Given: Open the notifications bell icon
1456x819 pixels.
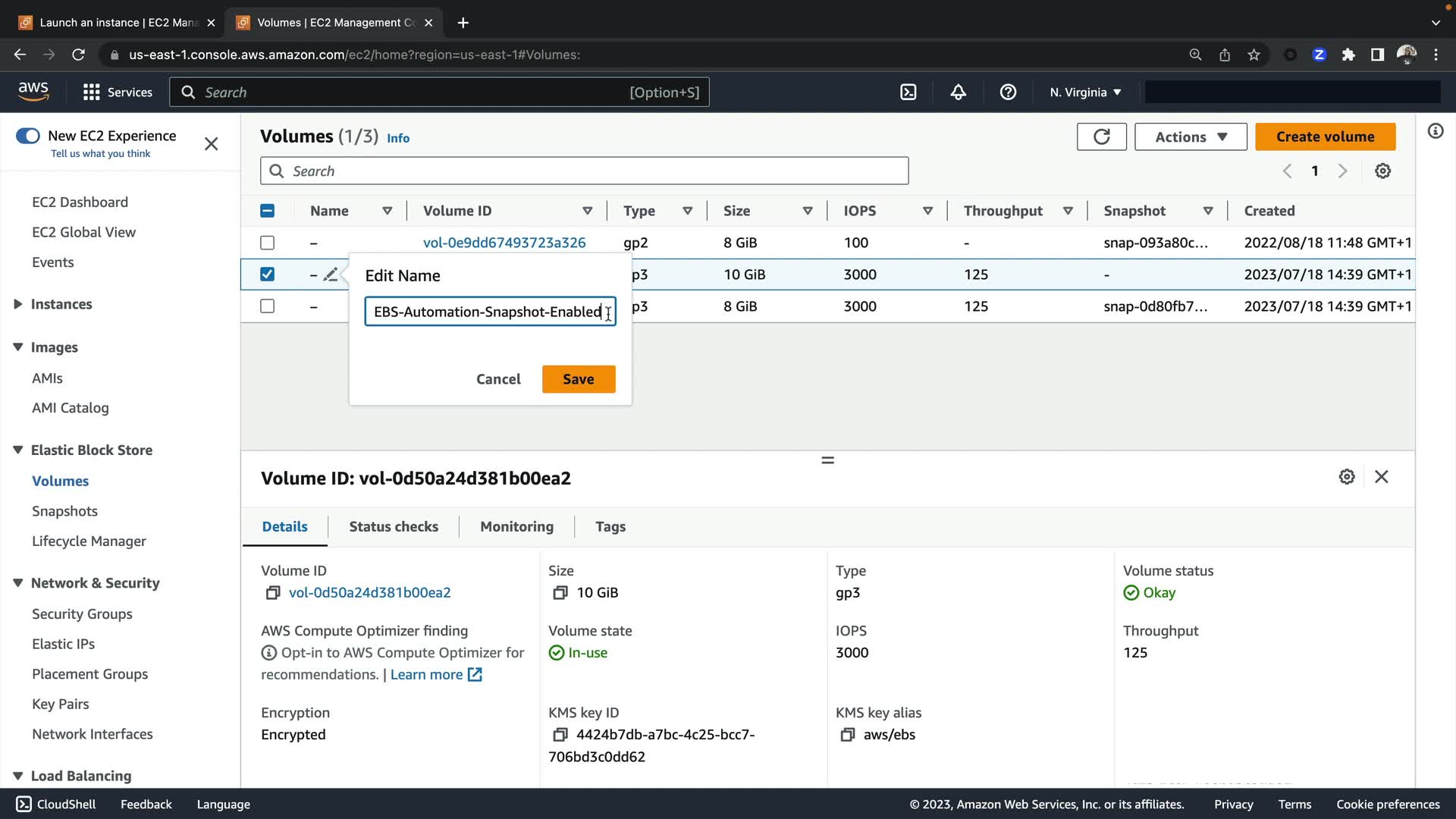Looking at the screenshot, I should [958, 93].
